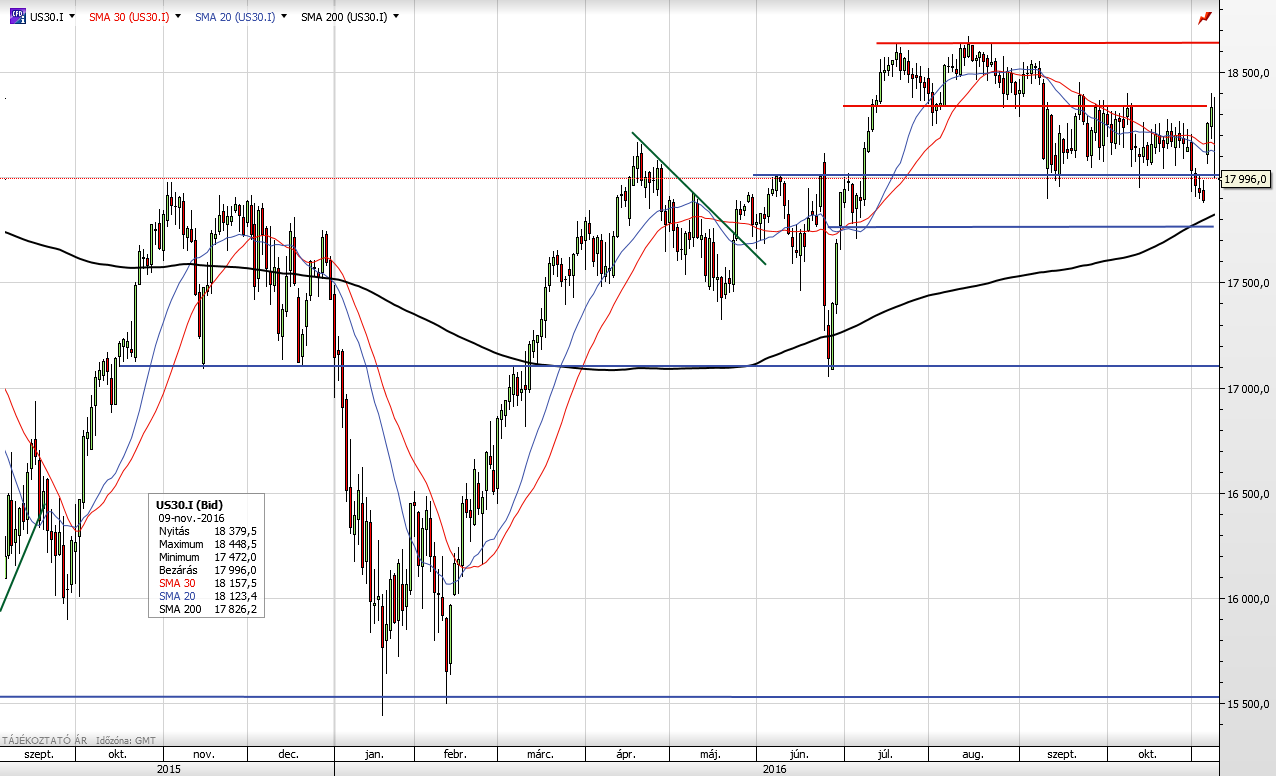Select the topmost red horizontal resistance line
The width and height of the screenshot is (1276, 776).
click(x=1047, y=43)
